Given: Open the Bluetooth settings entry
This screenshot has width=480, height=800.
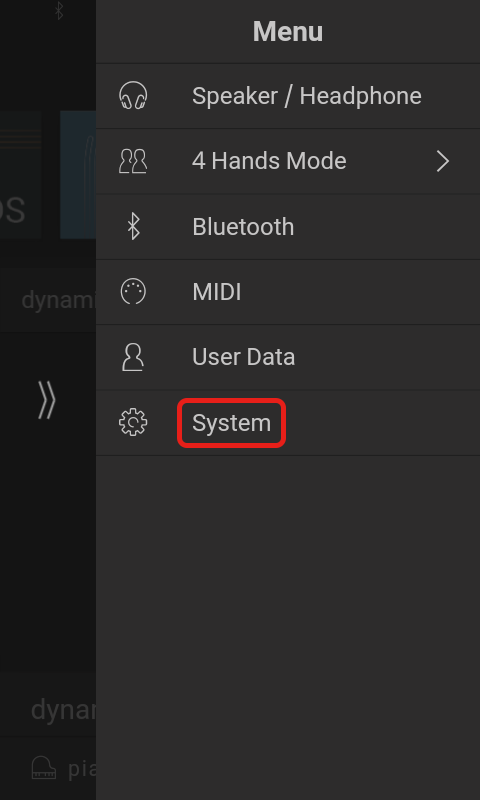Looking at the screenshot, I should pos(288,227).
